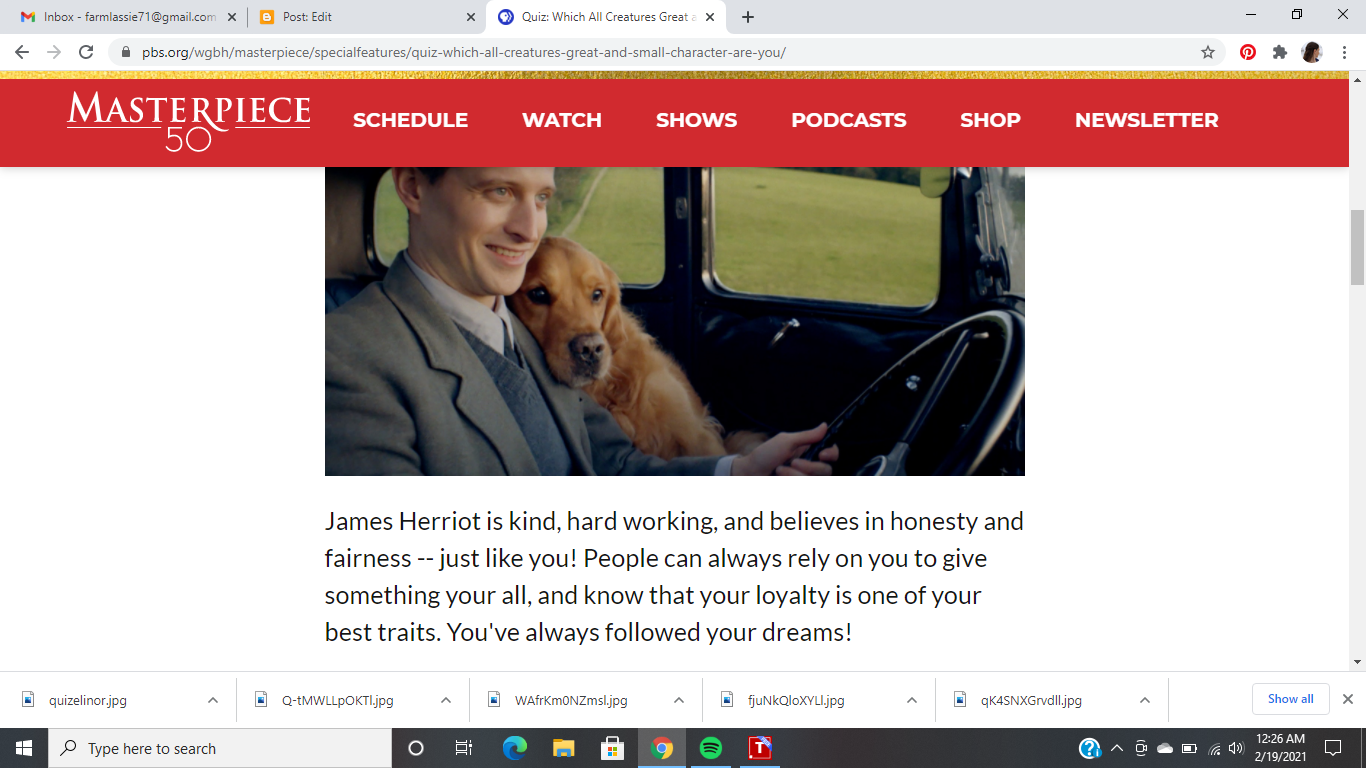Open the Extensions puzzle-piece menu
Screen dimensions: 1366x768
(x=1280, y=52)
